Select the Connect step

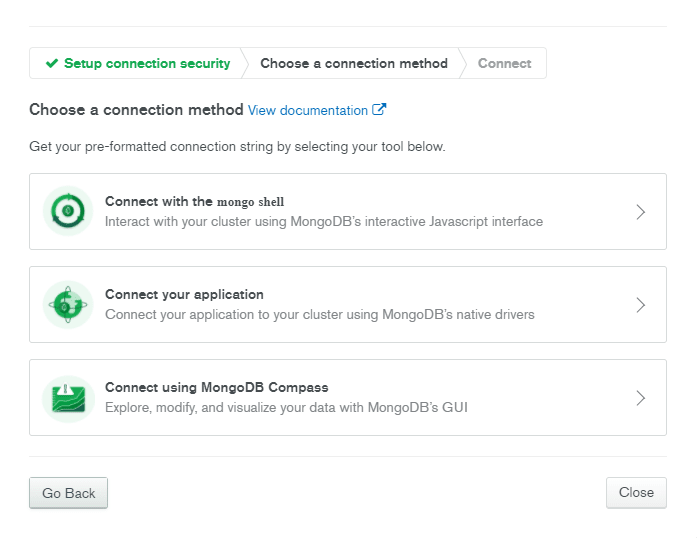click(x=505, y=63)
